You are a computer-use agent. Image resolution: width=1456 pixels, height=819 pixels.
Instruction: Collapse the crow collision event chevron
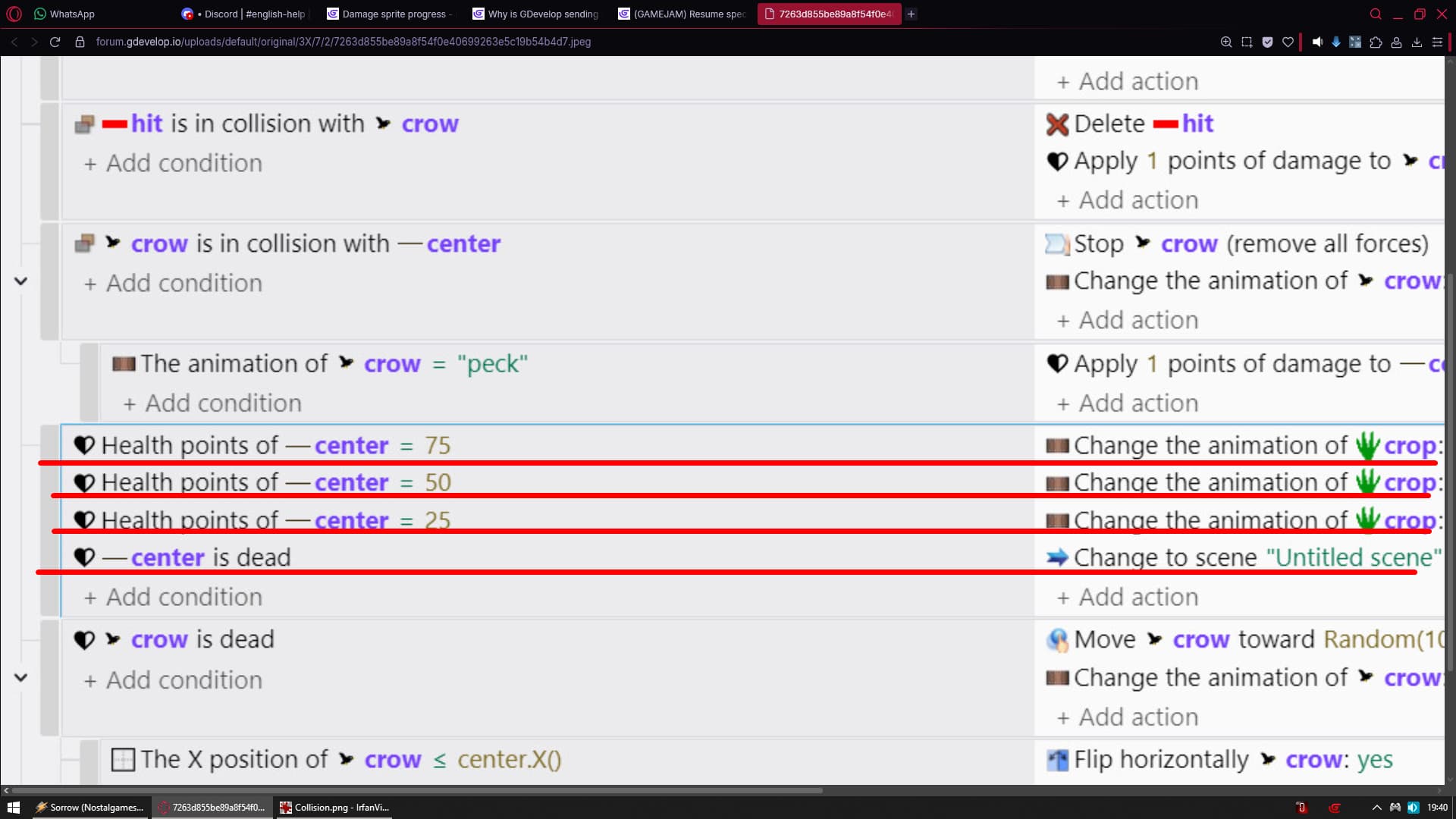[21, 281]
